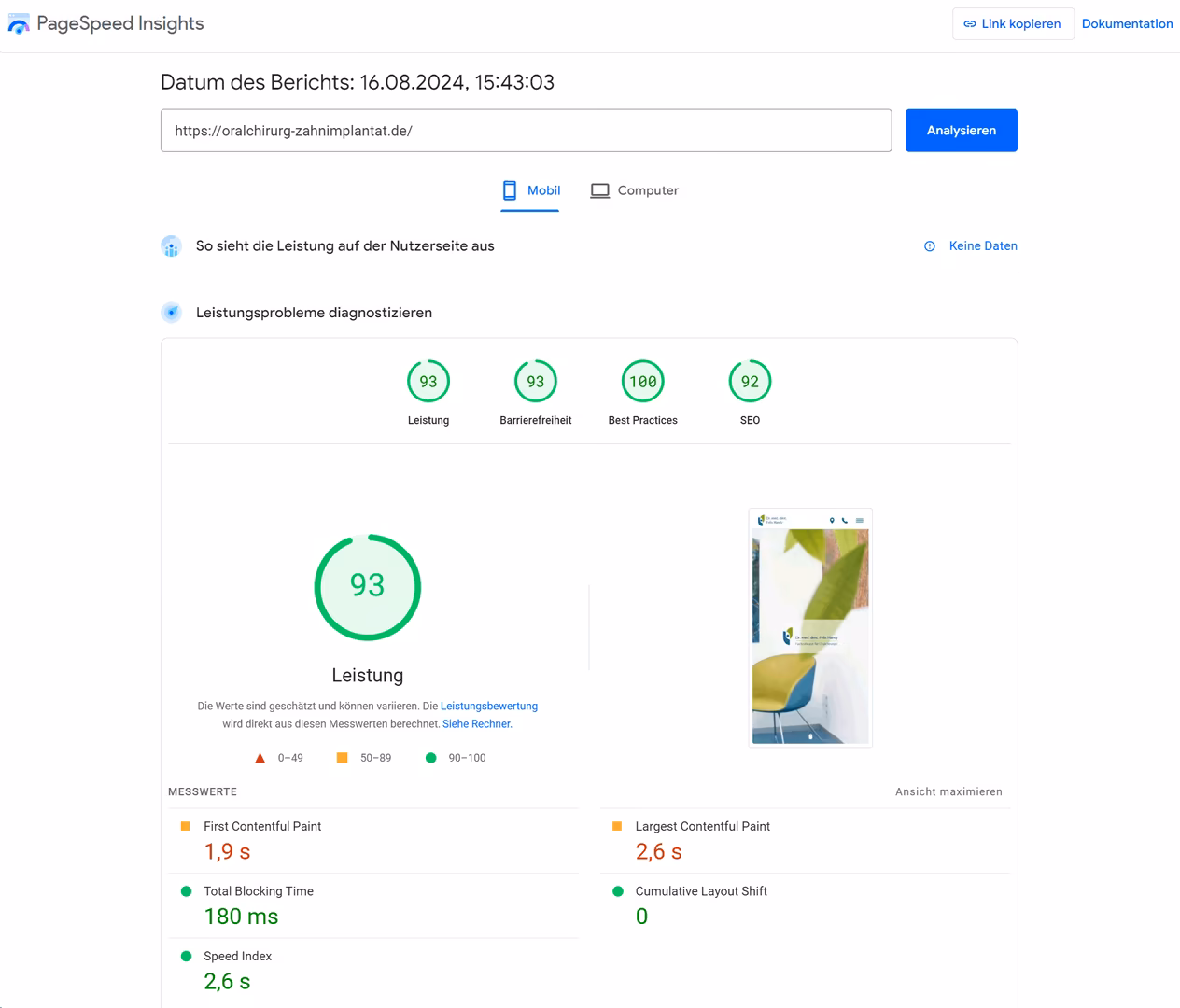
Task: Click the green dot icon beside Total Blocking Time
Action: pos(185,891)
